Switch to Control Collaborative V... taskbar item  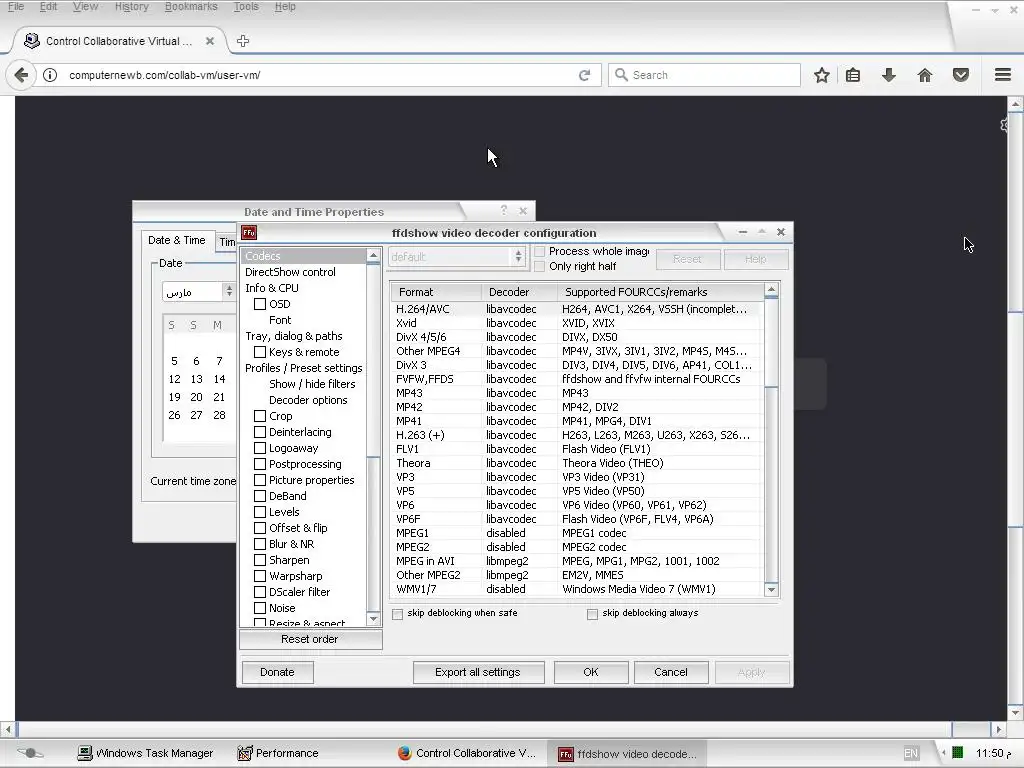click(x=466, y=753)
